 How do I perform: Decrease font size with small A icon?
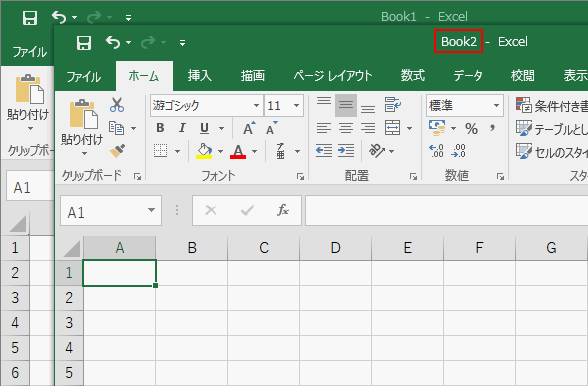click(272, 128)
